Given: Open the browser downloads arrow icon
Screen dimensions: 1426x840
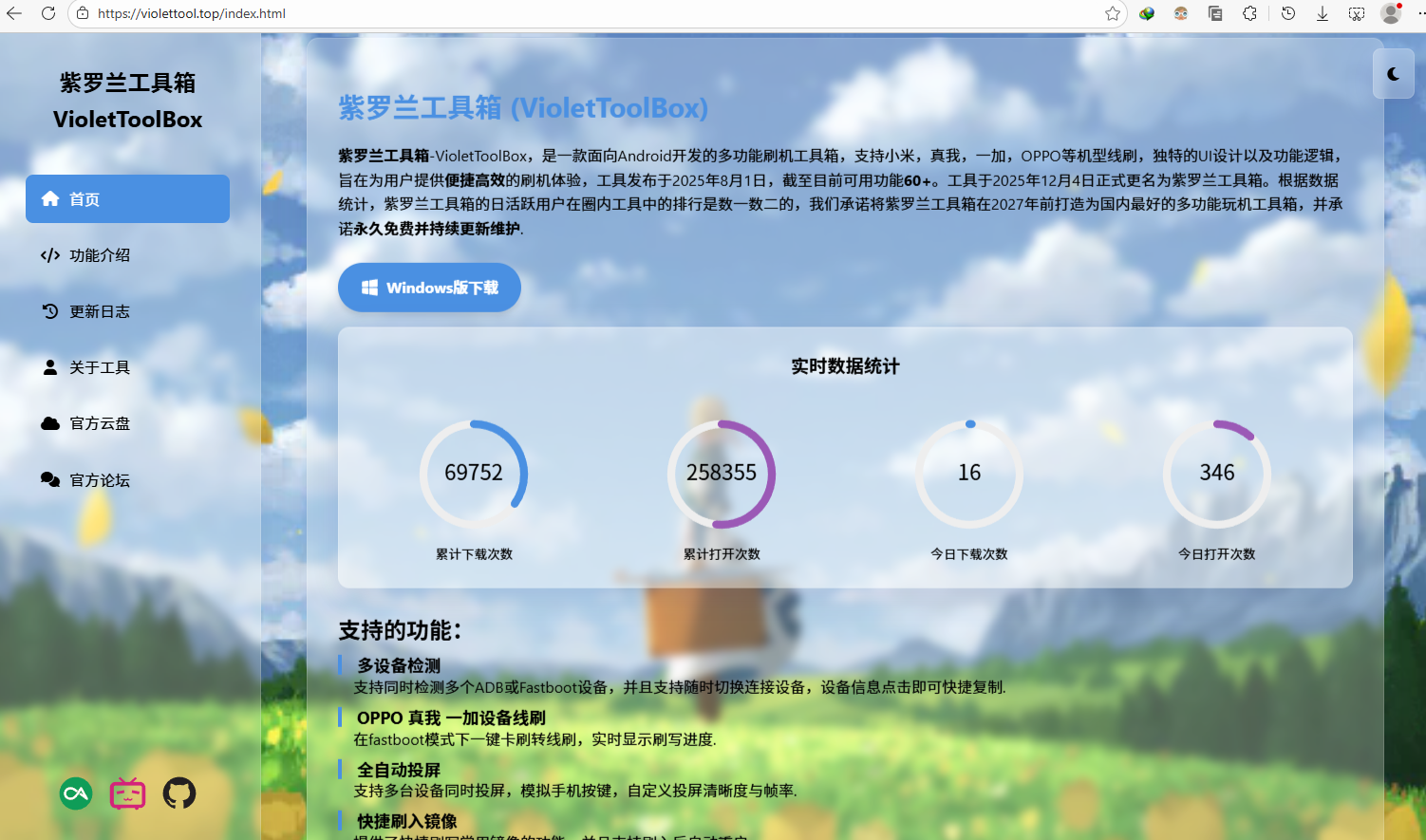Looking at the screenshot, I should click(1323, 13).
